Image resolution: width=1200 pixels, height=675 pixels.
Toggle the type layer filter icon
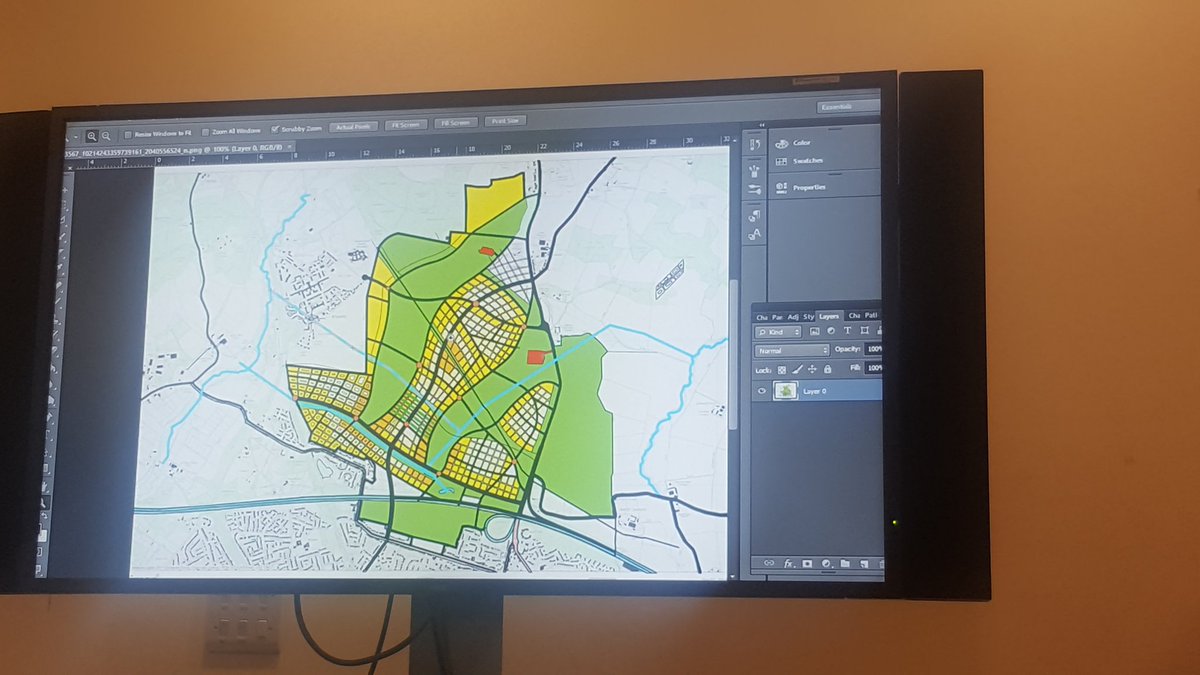pos(847,330)
